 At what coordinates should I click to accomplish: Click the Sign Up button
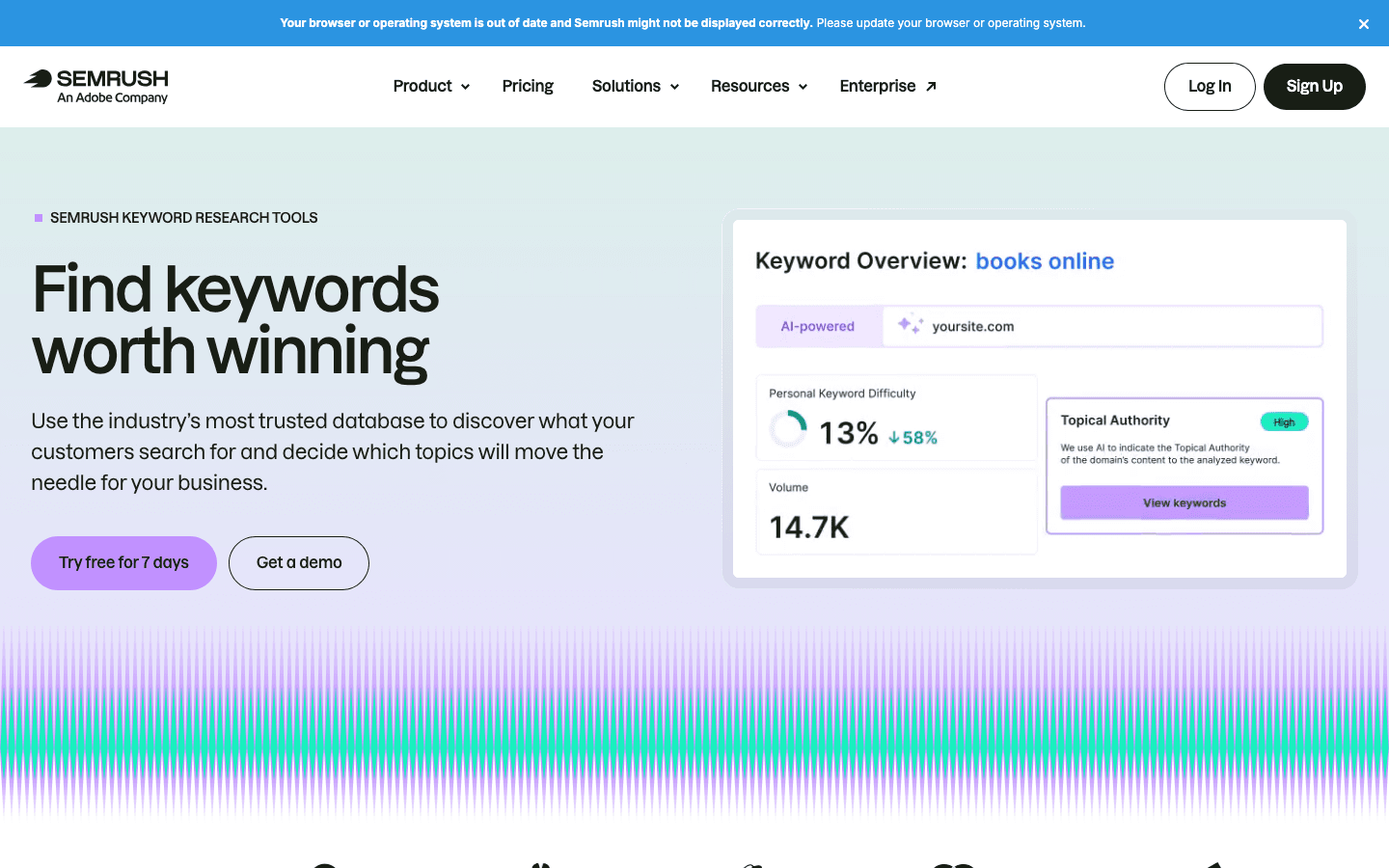[x=1314, y=87]
